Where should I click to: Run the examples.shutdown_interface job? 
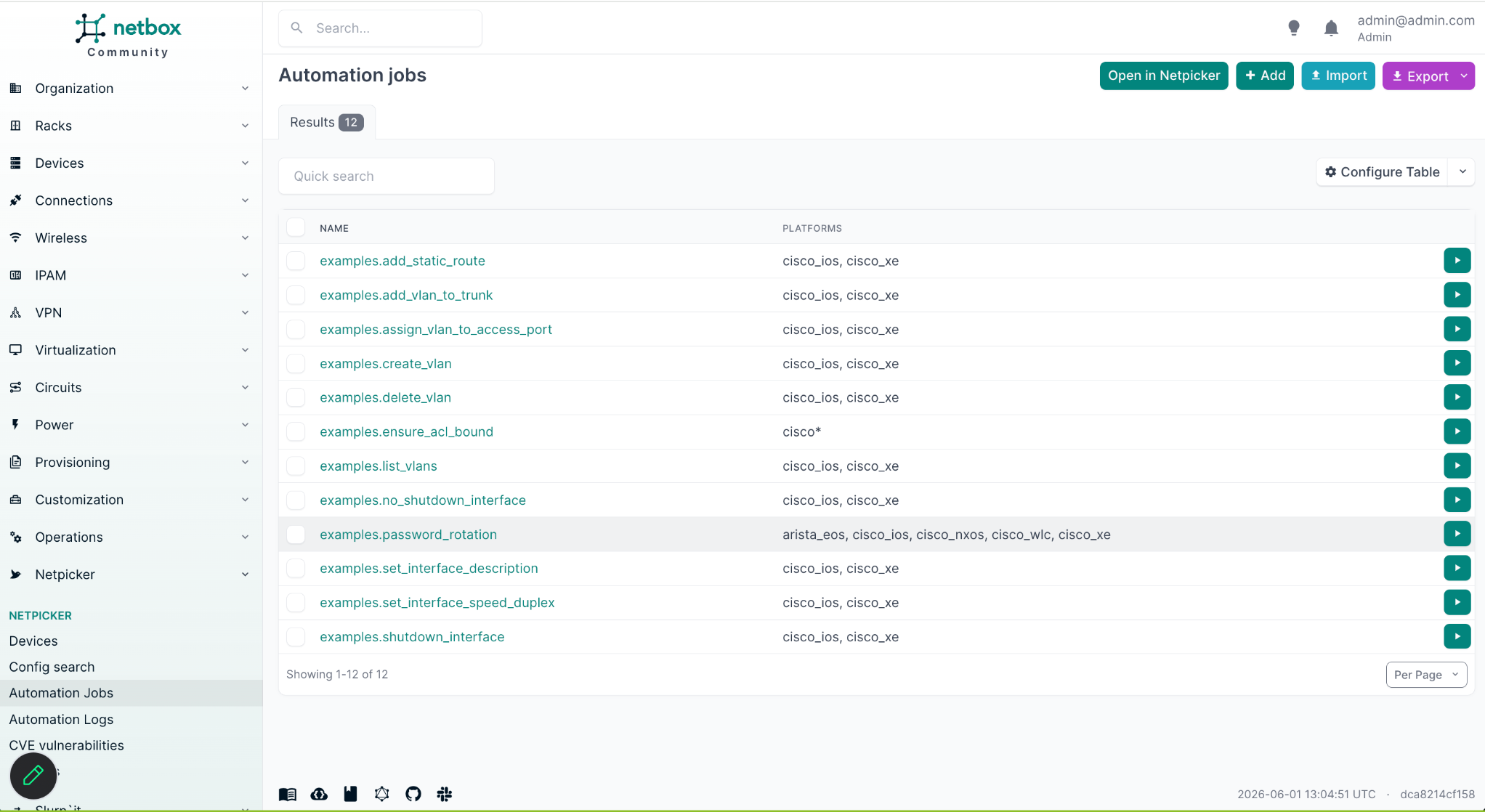click(1457, 636)
